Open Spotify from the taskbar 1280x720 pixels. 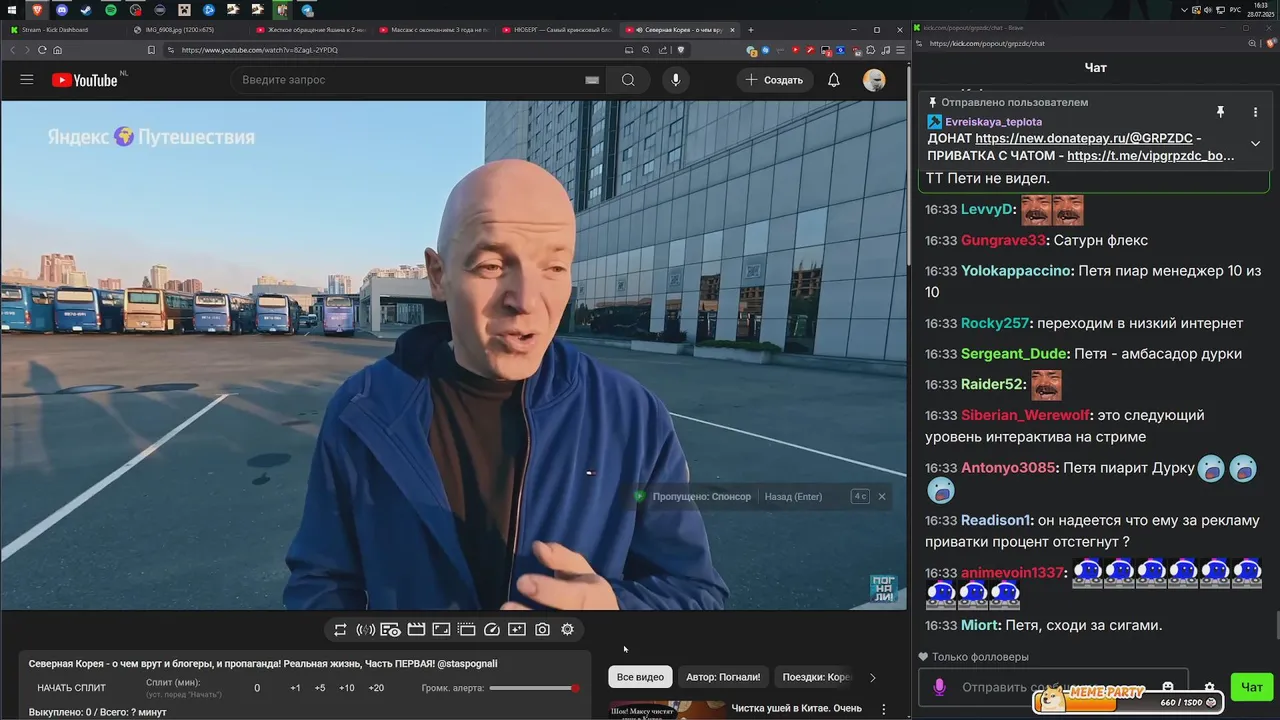point(110,10)
